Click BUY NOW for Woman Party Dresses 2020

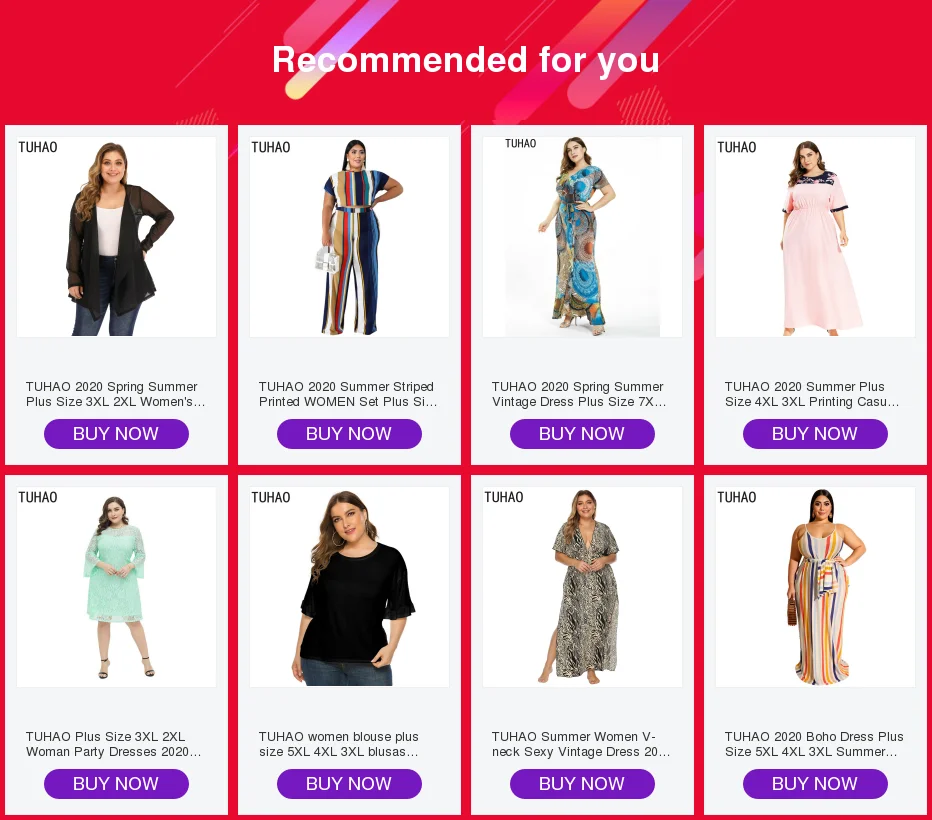[x=116, y=784]
